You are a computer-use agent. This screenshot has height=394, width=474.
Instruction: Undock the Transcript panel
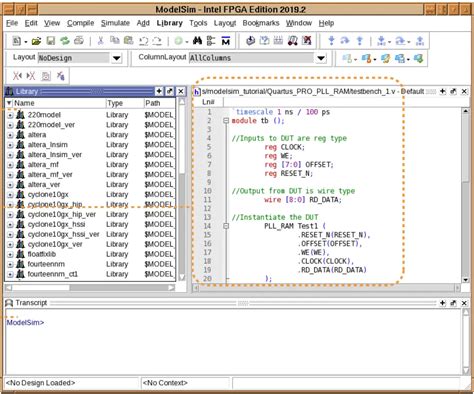click(453, 303)
